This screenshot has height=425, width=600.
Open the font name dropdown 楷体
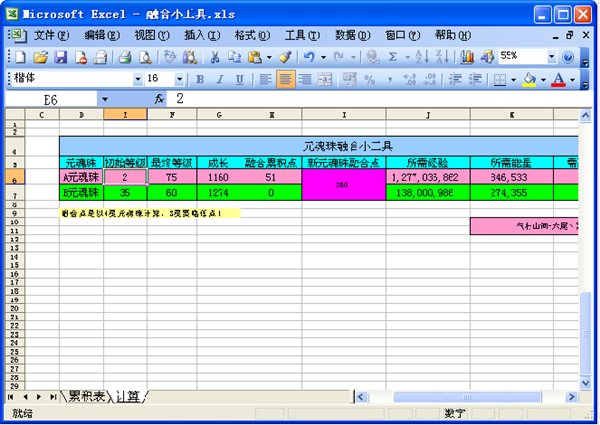point(138,80)
